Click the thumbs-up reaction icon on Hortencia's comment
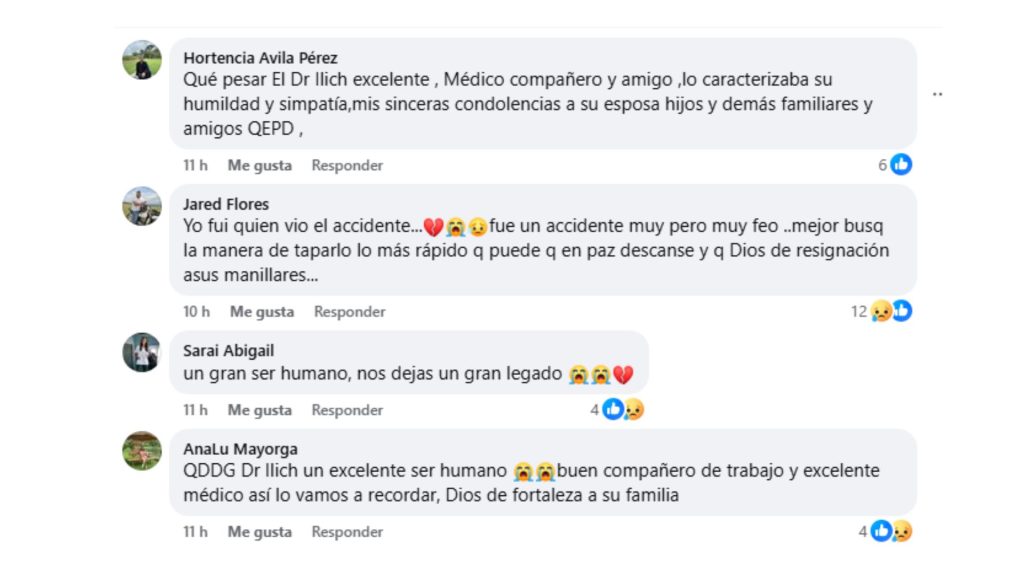The height and width of the screenshot is (576, 1024). click(x=901, y=164)
